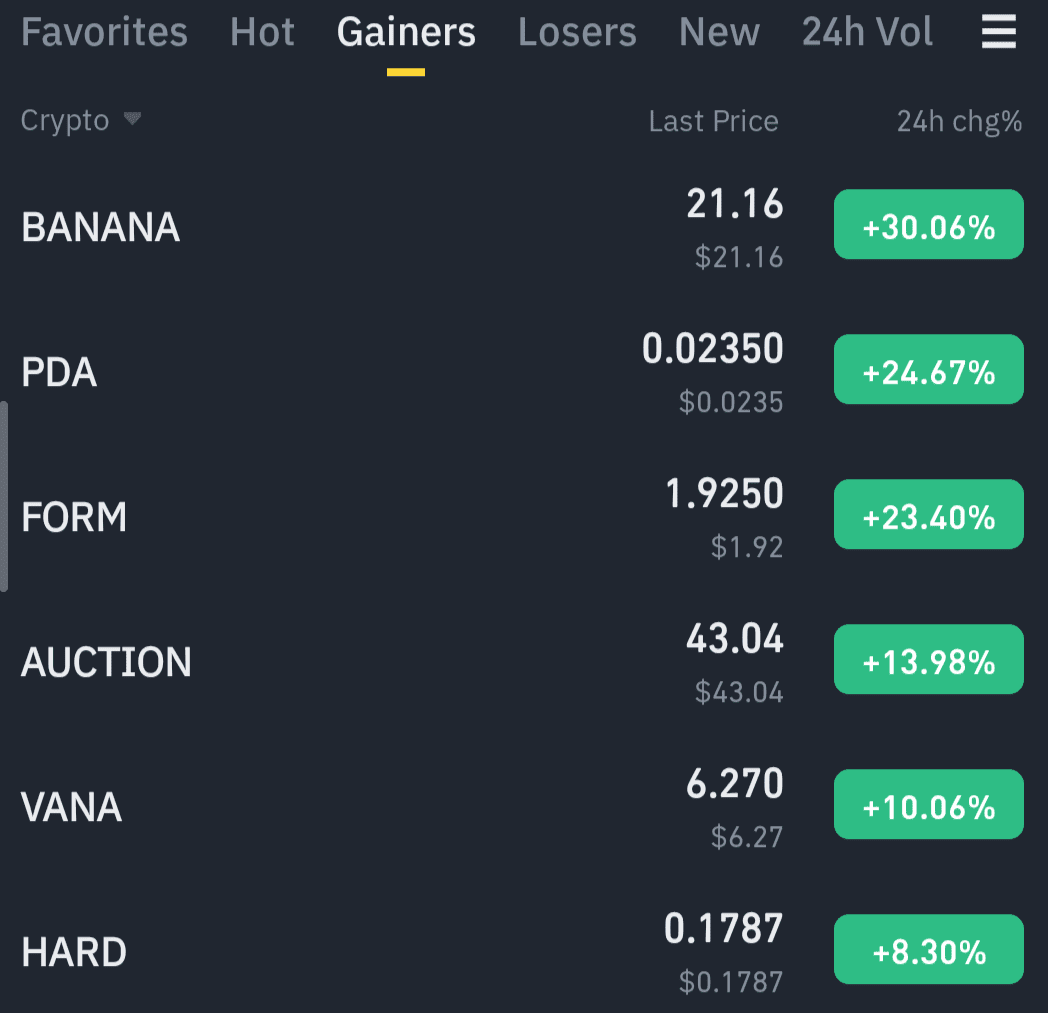Switch to the Favorites tab

click(x=104, y=32)
